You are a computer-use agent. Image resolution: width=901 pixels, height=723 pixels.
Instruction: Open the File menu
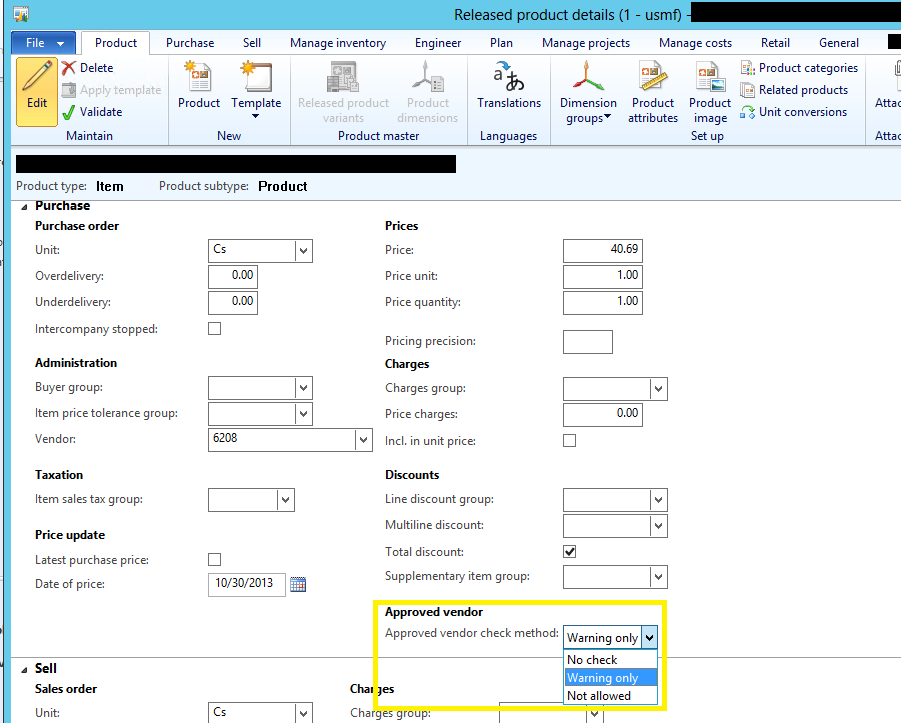42,42
